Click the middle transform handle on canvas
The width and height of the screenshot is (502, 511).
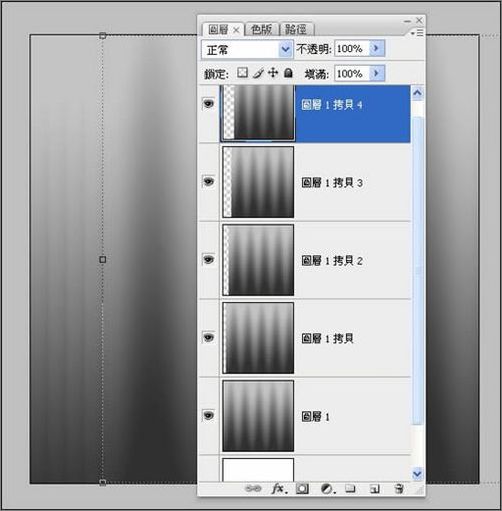[103, 259]
